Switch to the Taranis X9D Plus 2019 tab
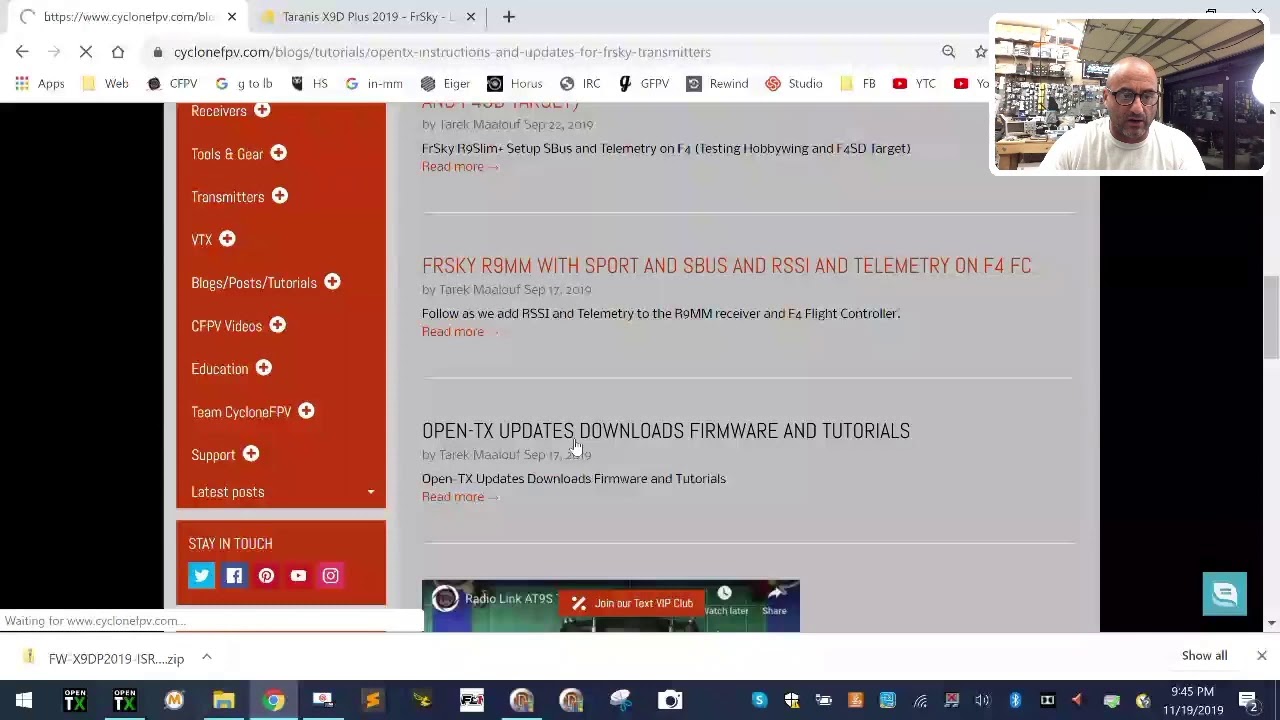Screen dimensions: 1280x720 370,17
